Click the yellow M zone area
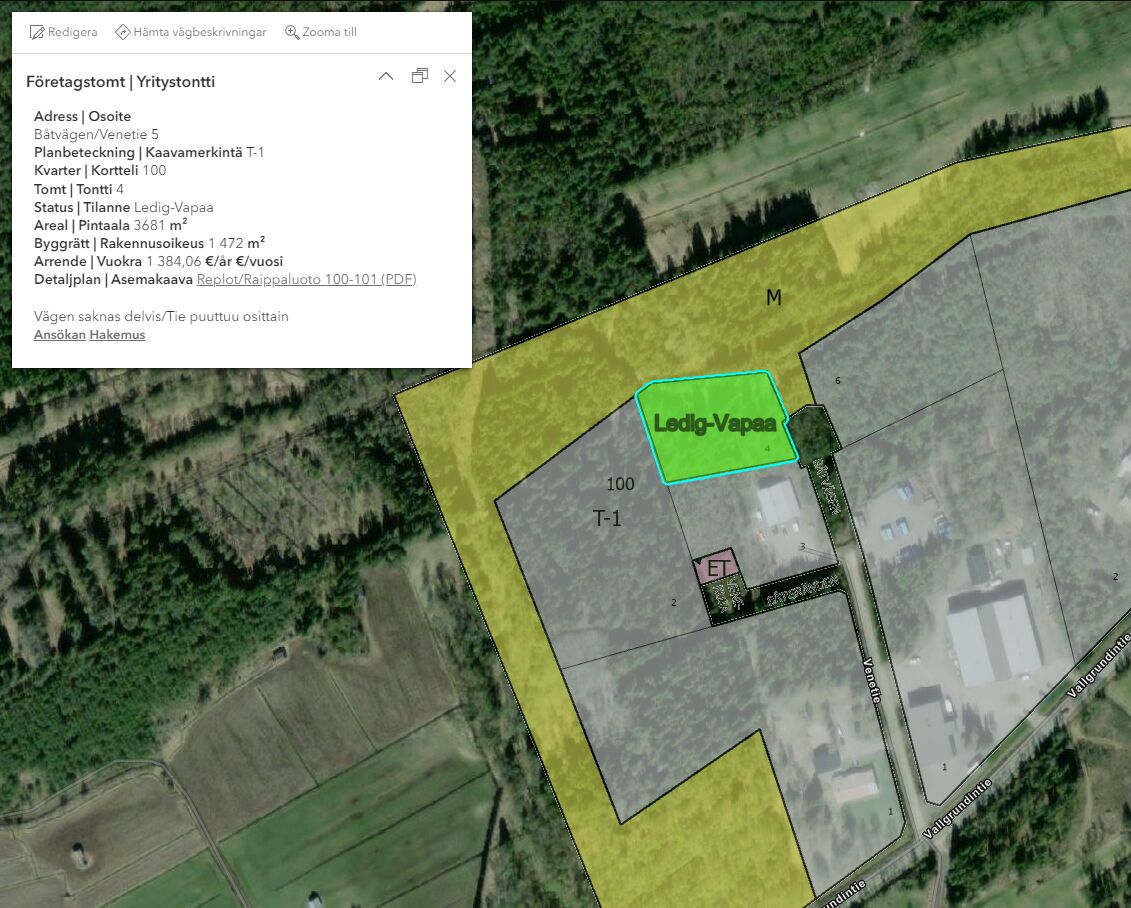 (773, 298)
